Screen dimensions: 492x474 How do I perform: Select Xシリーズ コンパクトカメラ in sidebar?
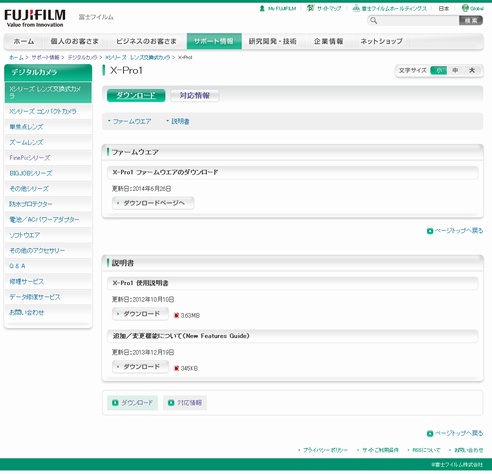tap(48, 111)
